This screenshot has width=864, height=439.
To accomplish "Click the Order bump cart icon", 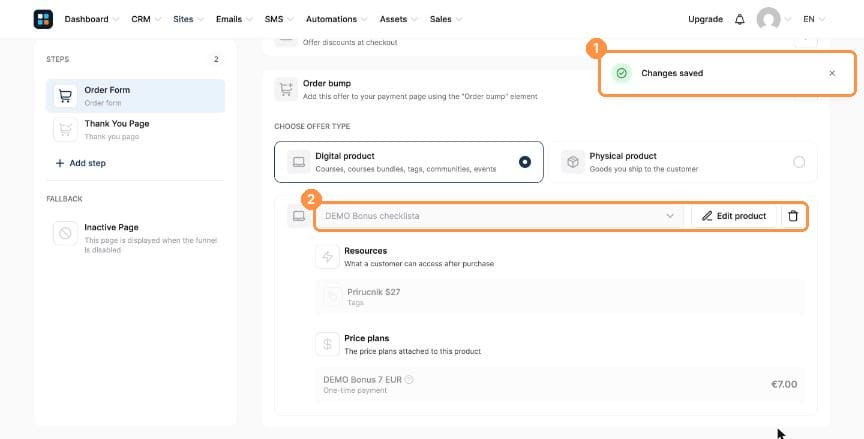I will 286,89.
